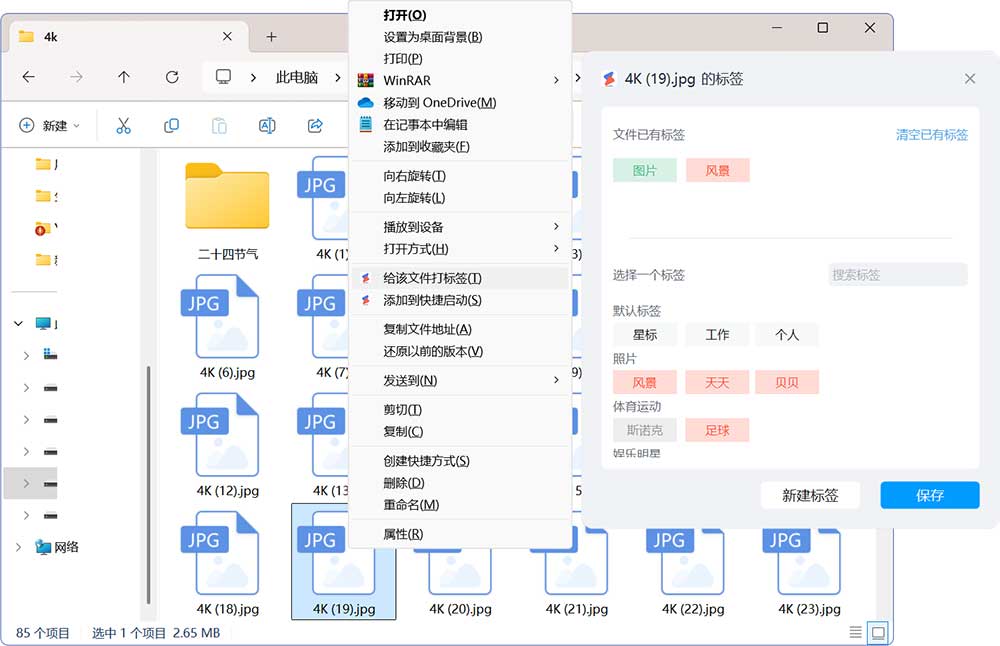1000x646 pixels.
Task: Click the up-one-level arrow icon
Action: (123, 77)
